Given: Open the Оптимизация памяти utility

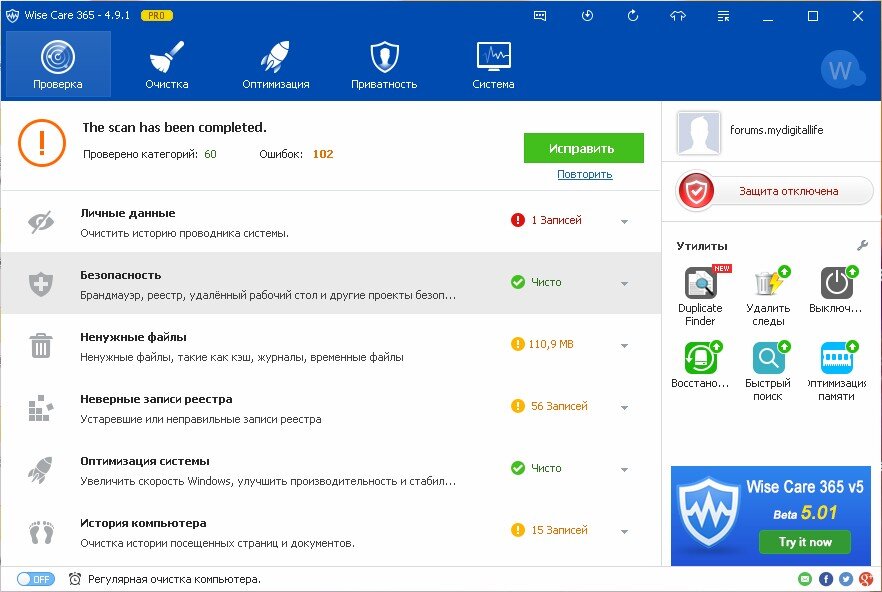Looking at the screenshot, I should click(836, 371).
